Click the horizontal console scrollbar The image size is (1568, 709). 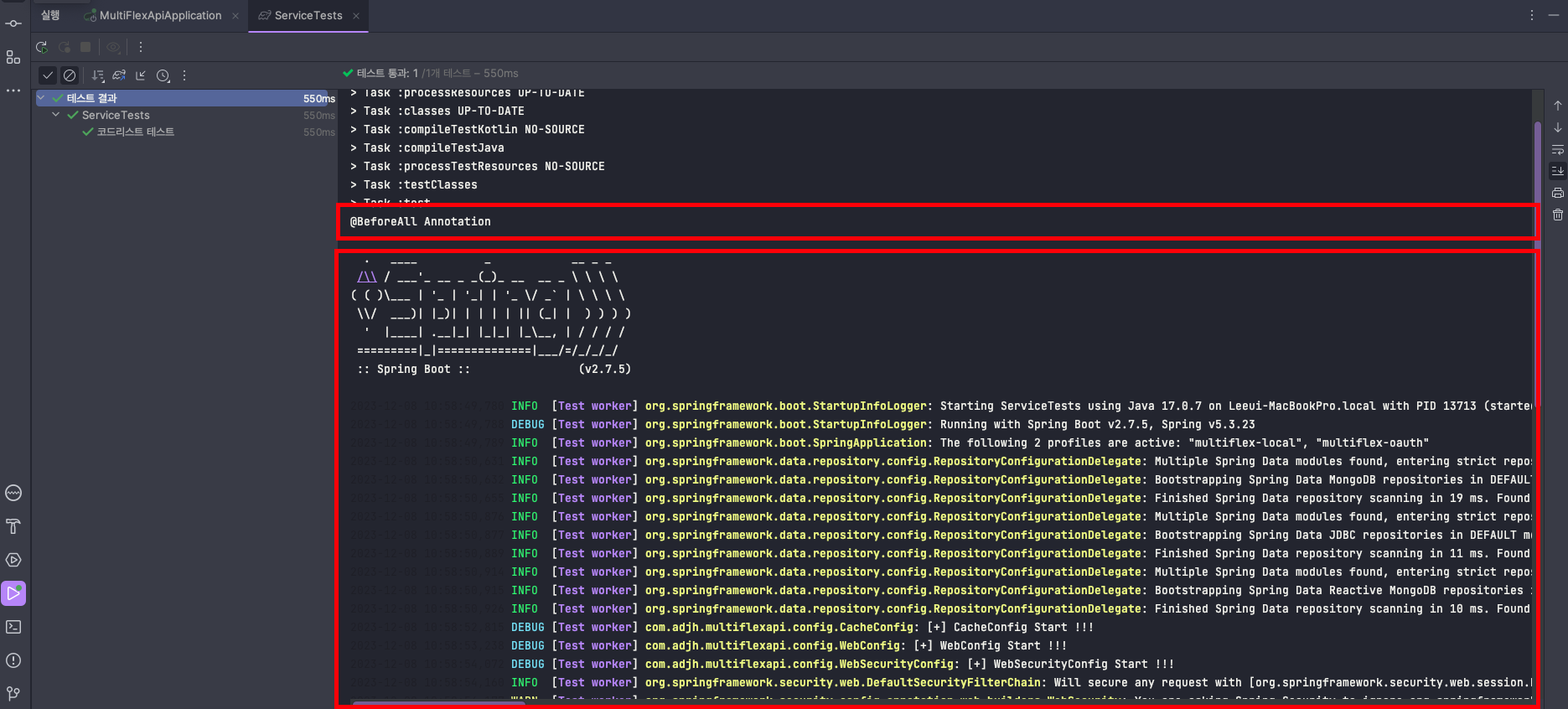point(437,703)
